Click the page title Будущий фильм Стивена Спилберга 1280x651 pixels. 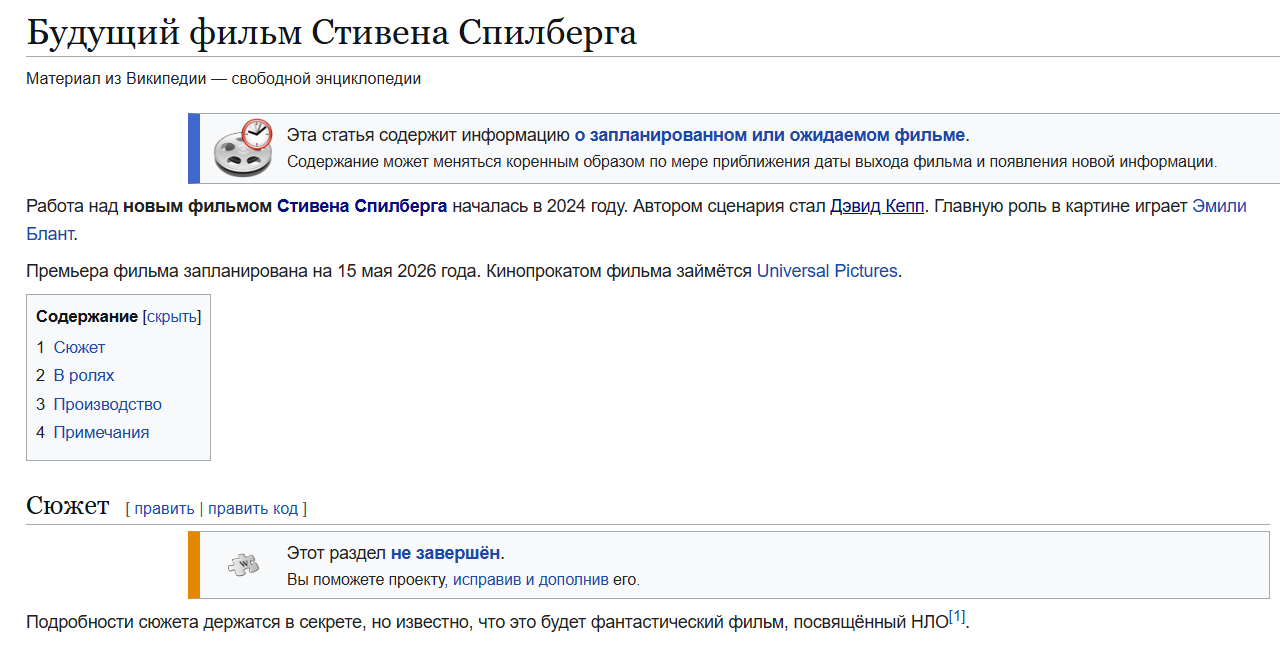tap(331, 32)
